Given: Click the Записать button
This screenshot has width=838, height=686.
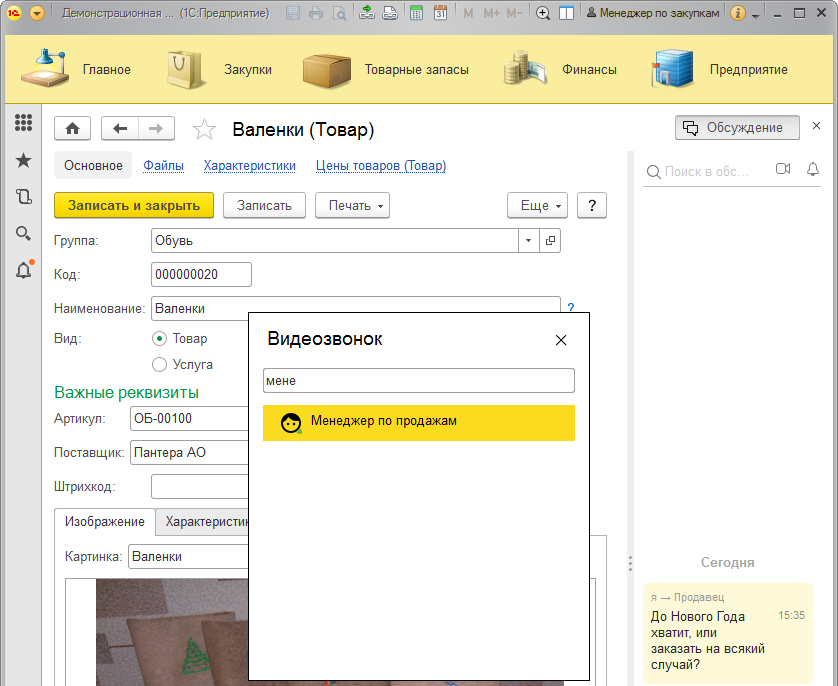Looking at the screenshot, I should [264, 206].
